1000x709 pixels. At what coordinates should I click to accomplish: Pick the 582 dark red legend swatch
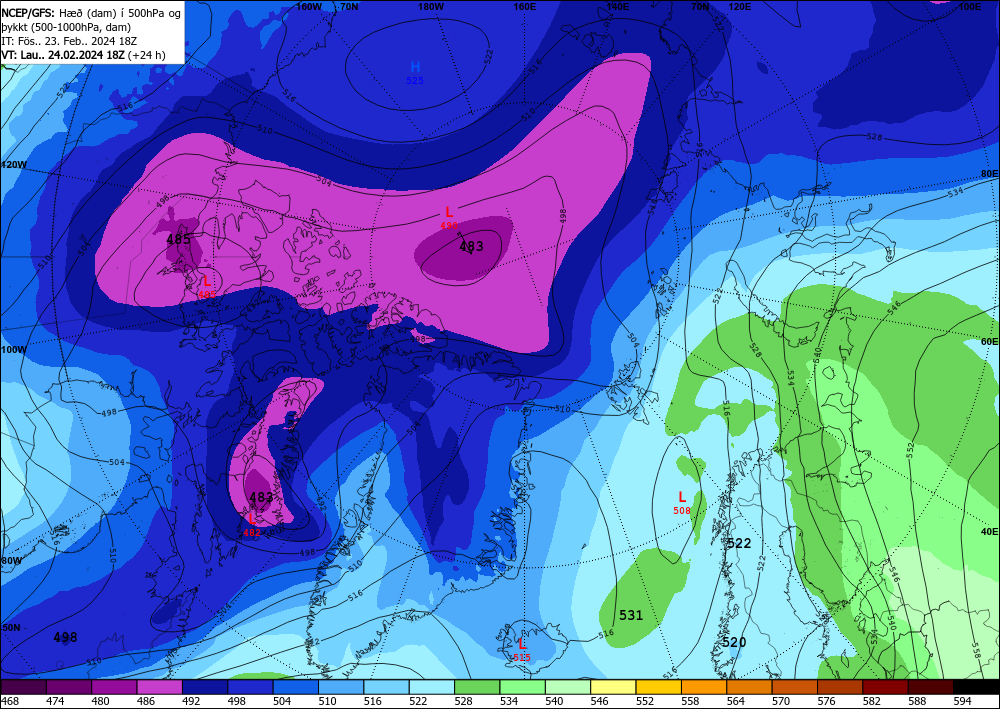[884, 687]
